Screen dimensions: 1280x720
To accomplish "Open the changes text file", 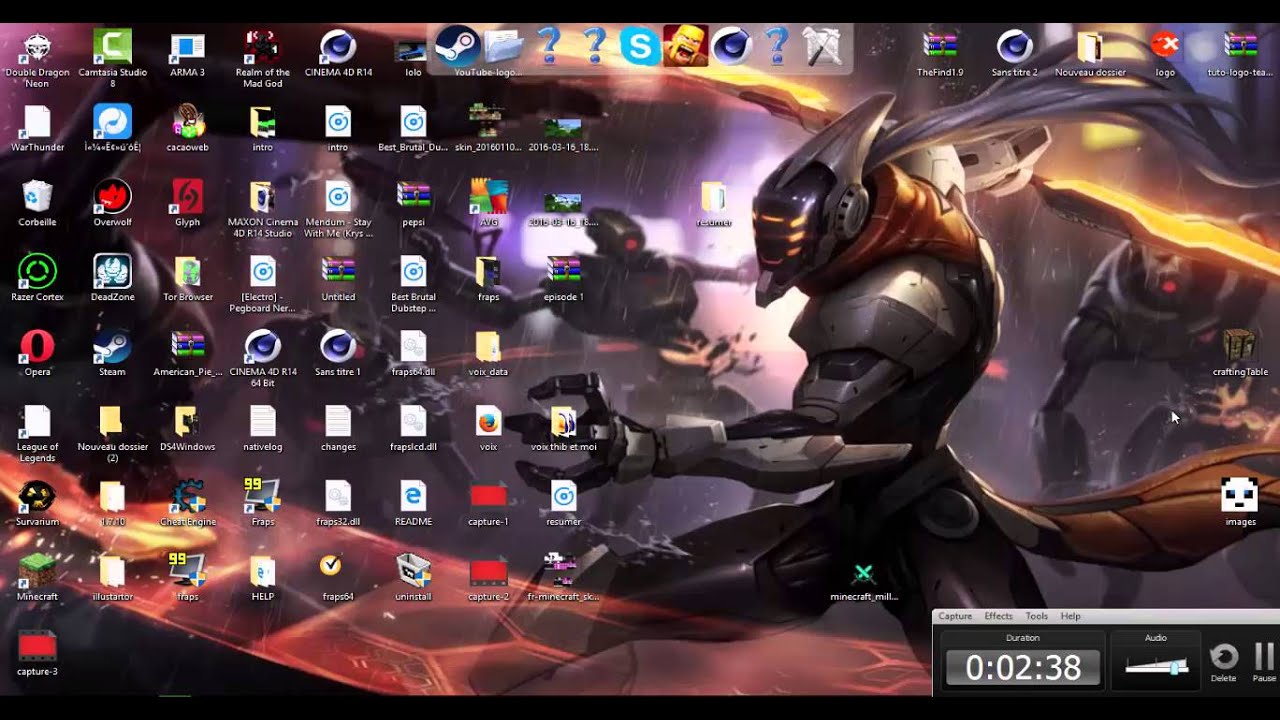I will coord(338,422).
